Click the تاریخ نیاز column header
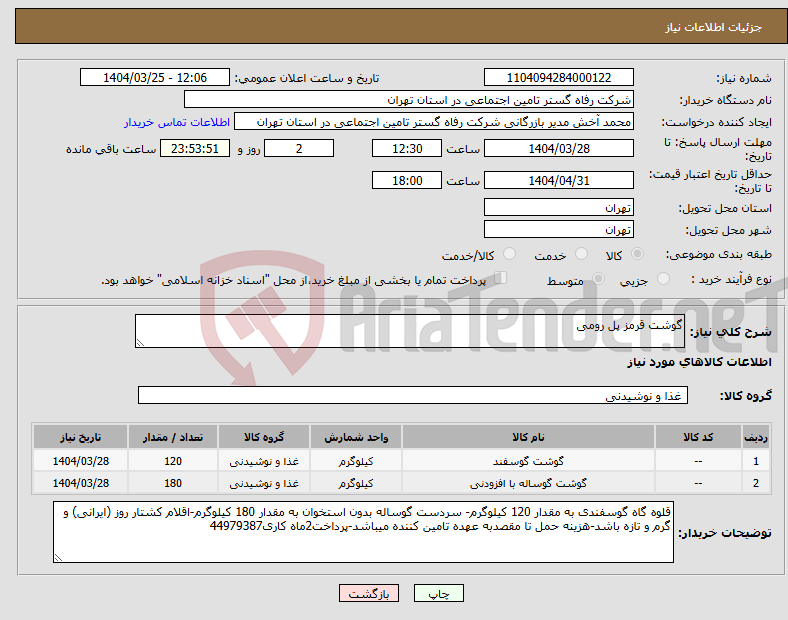 (80, 437)
